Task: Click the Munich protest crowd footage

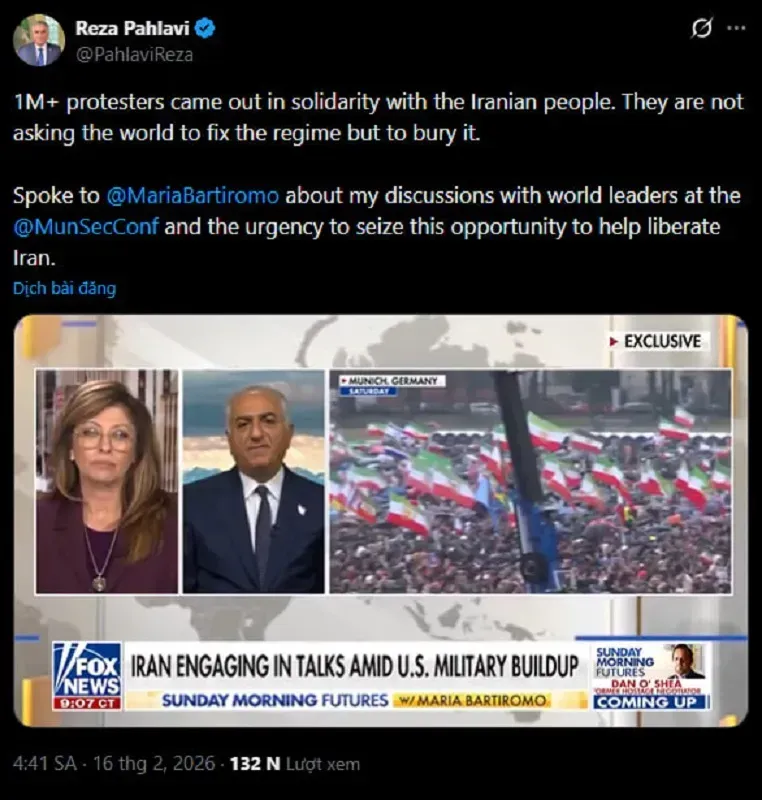Action: pyautogui.click(x=530, y=481)
